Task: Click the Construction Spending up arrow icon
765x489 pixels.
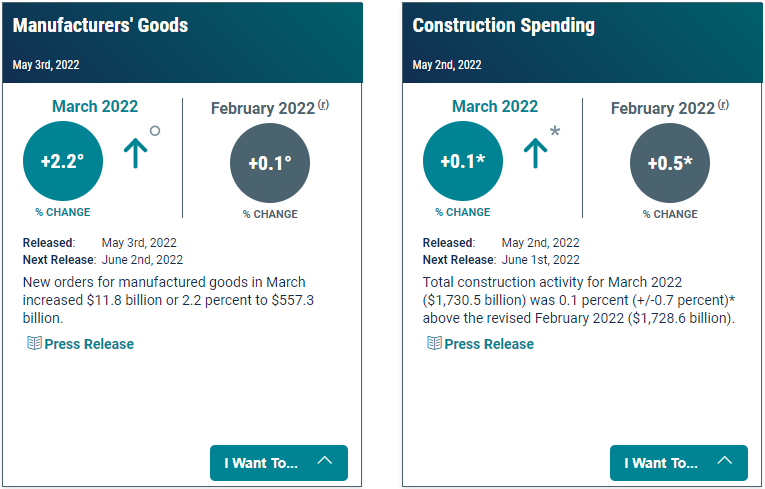Action: coord(536,152)
